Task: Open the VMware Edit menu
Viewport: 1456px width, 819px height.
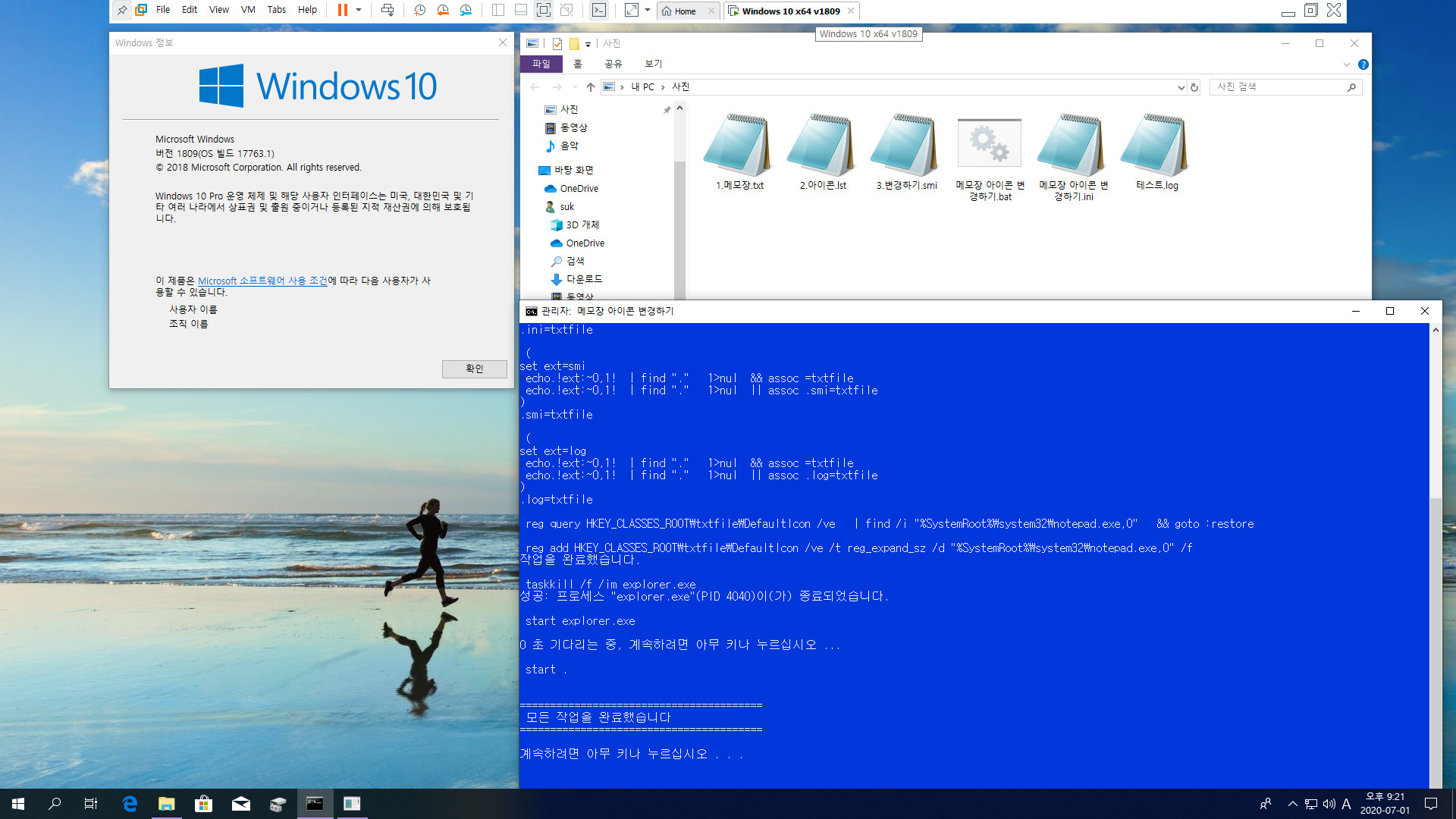Action: point(190,10)
